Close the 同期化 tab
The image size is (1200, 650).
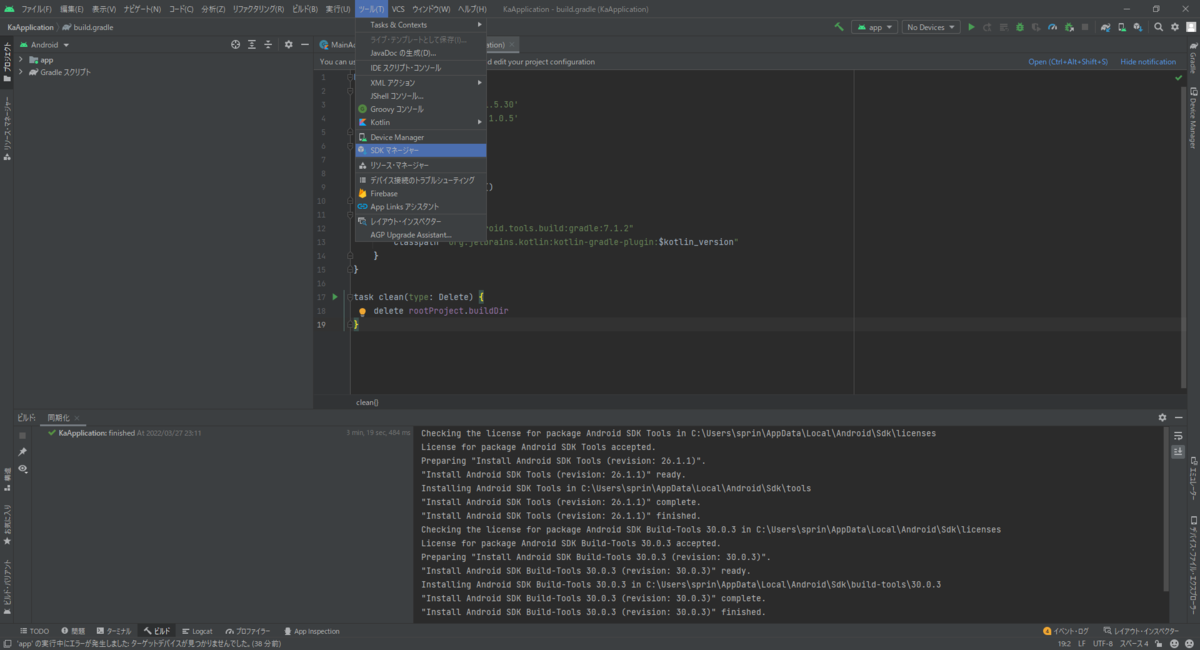click(x=77, y=417)
